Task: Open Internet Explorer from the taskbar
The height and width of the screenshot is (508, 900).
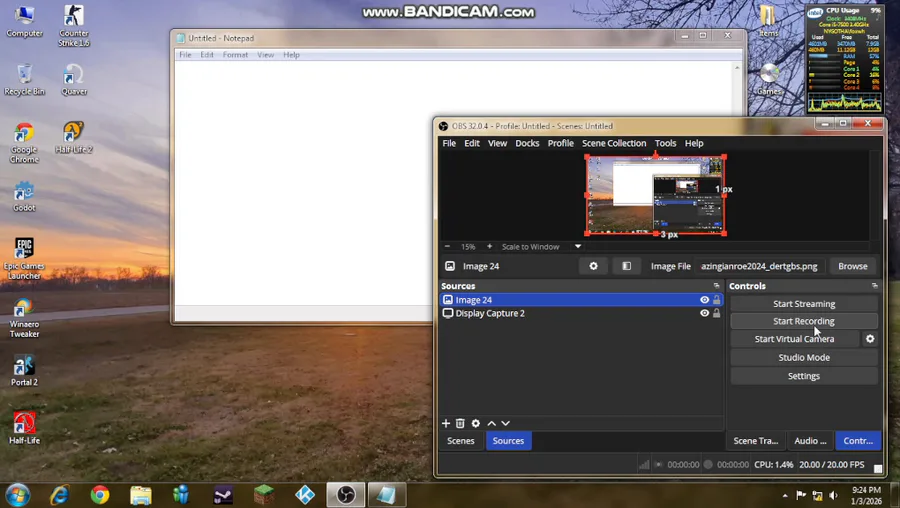Action: (59, 495)
